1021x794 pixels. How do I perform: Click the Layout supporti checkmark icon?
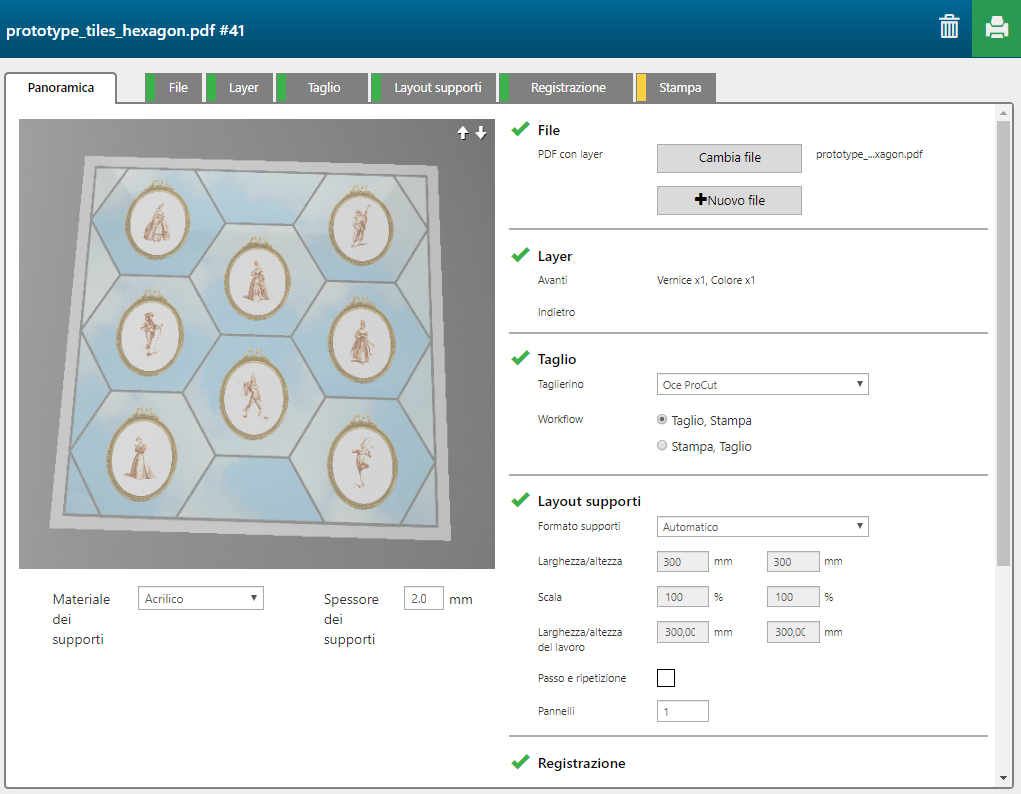[520, 500]
